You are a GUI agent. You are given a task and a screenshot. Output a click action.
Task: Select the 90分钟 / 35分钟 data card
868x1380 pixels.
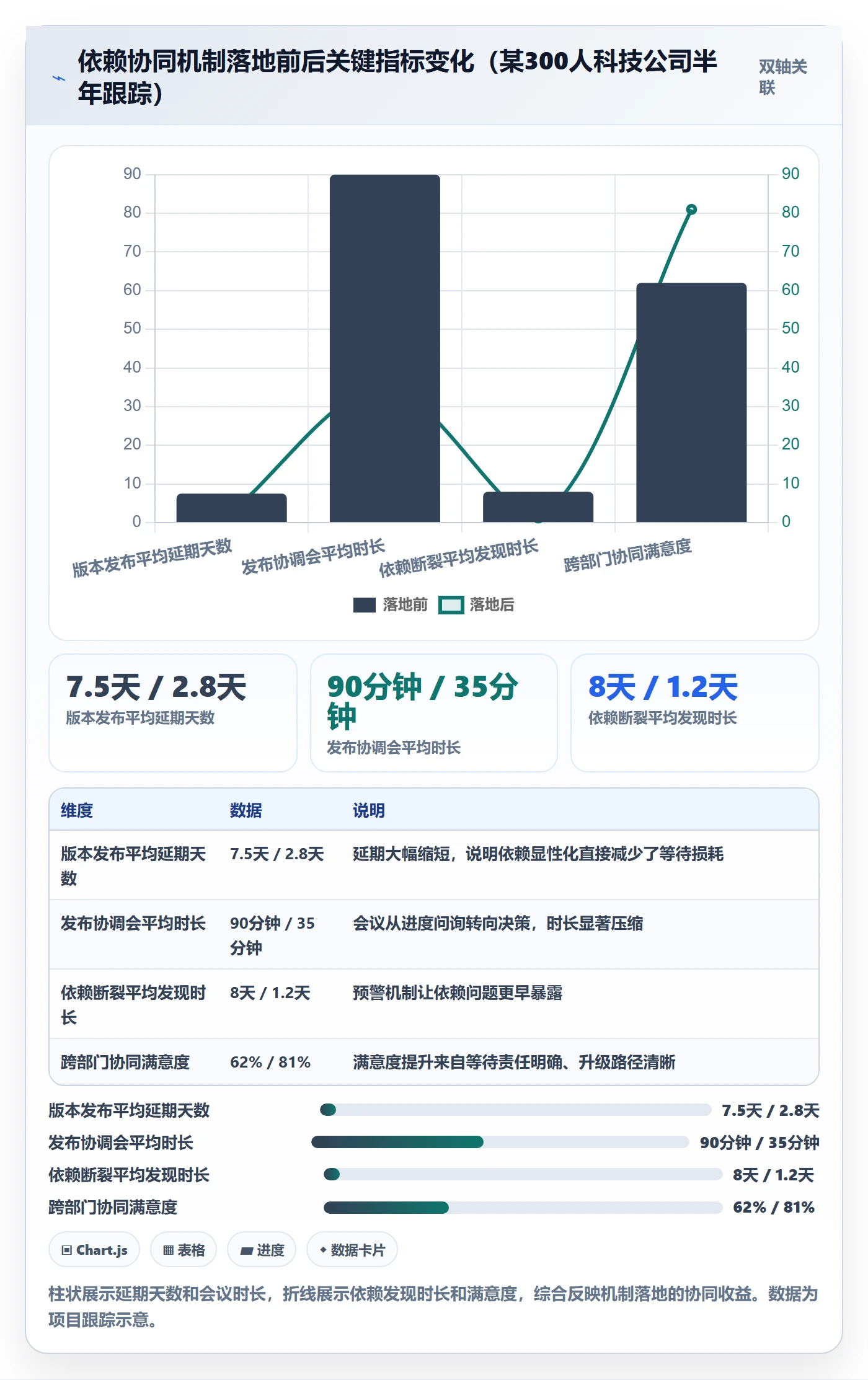click(434, 713)
